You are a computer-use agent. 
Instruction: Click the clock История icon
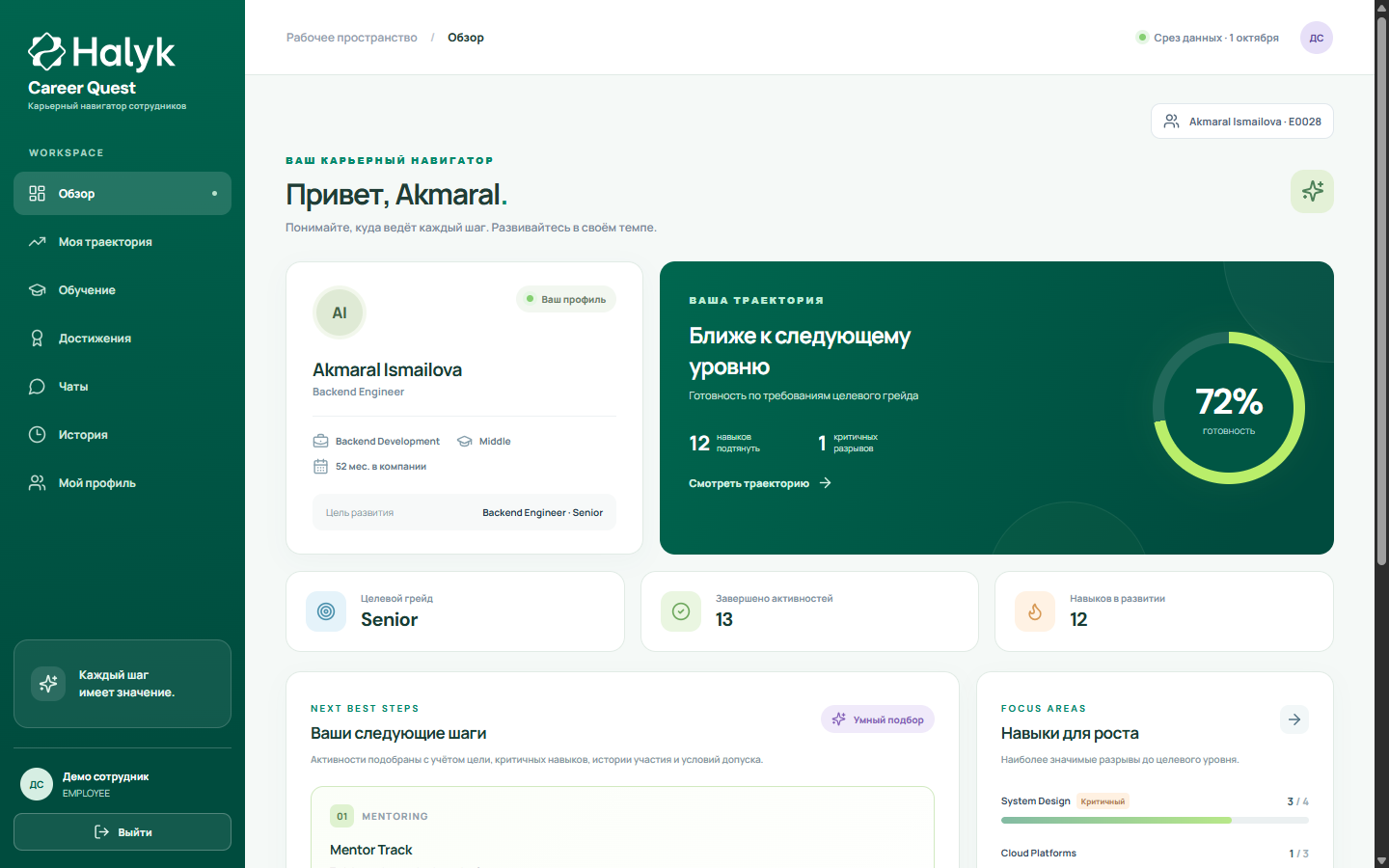pyautogui.click(x=37, y=434)
